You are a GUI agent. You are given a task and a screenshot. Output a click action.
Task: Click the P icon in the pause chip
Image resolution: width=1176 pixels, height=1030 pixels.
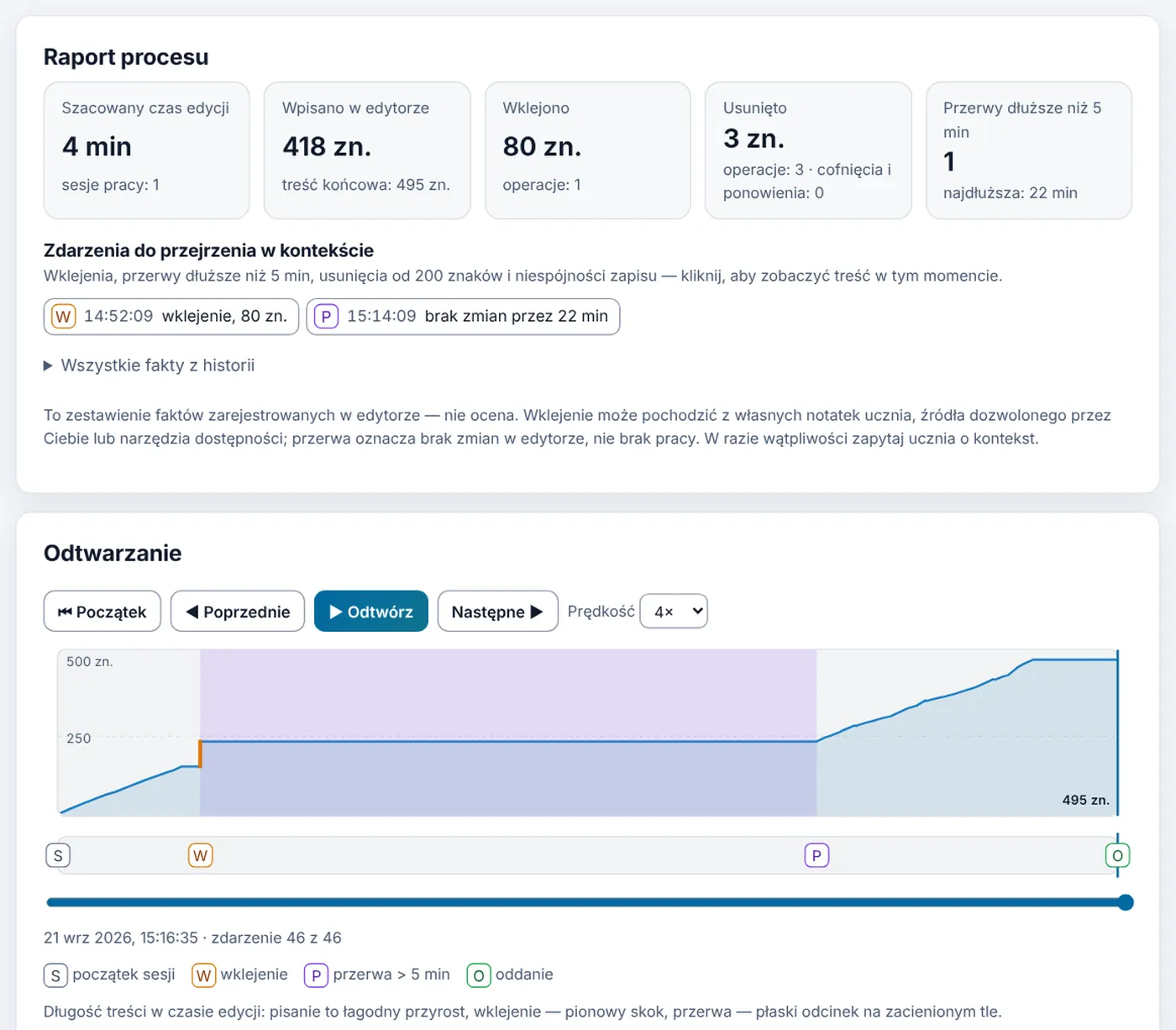326,317
